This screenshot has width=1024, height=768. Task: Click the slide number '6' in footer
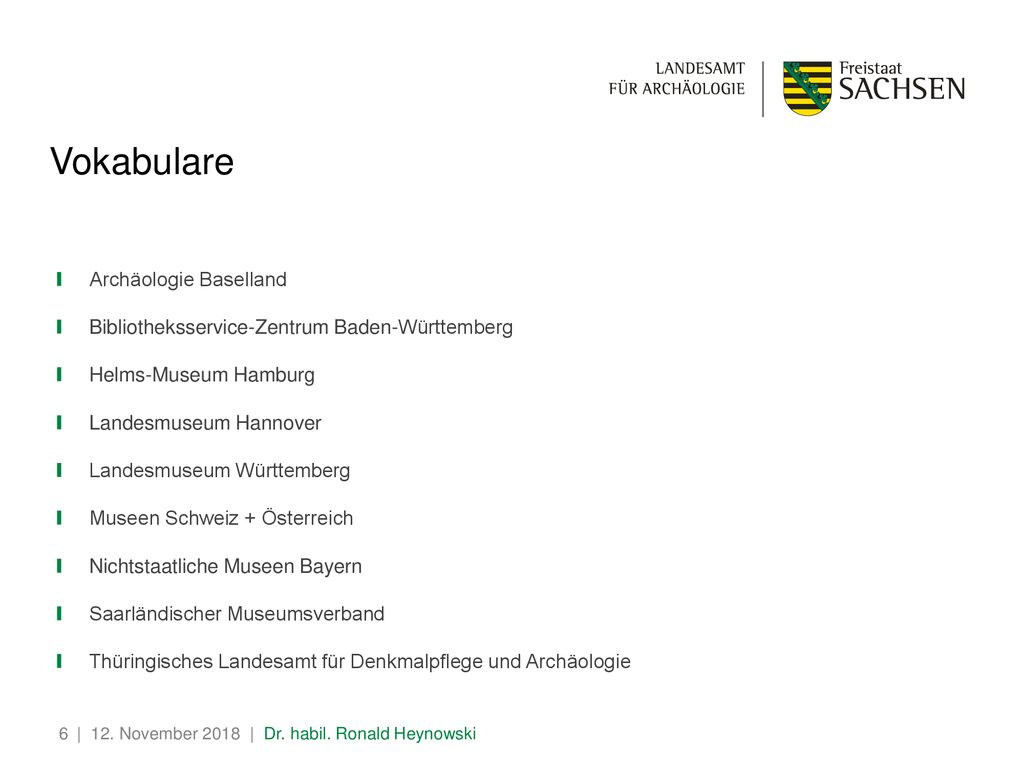[x=63, y=733]
